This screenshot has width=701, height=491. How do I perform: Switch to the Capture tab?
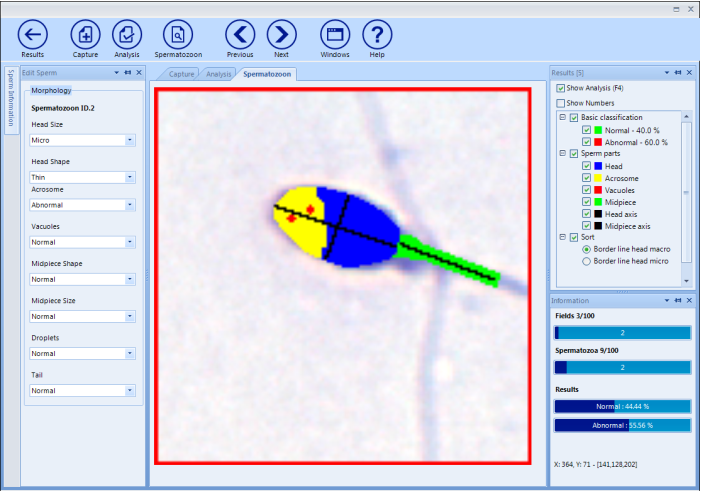[x=181, y=74]
